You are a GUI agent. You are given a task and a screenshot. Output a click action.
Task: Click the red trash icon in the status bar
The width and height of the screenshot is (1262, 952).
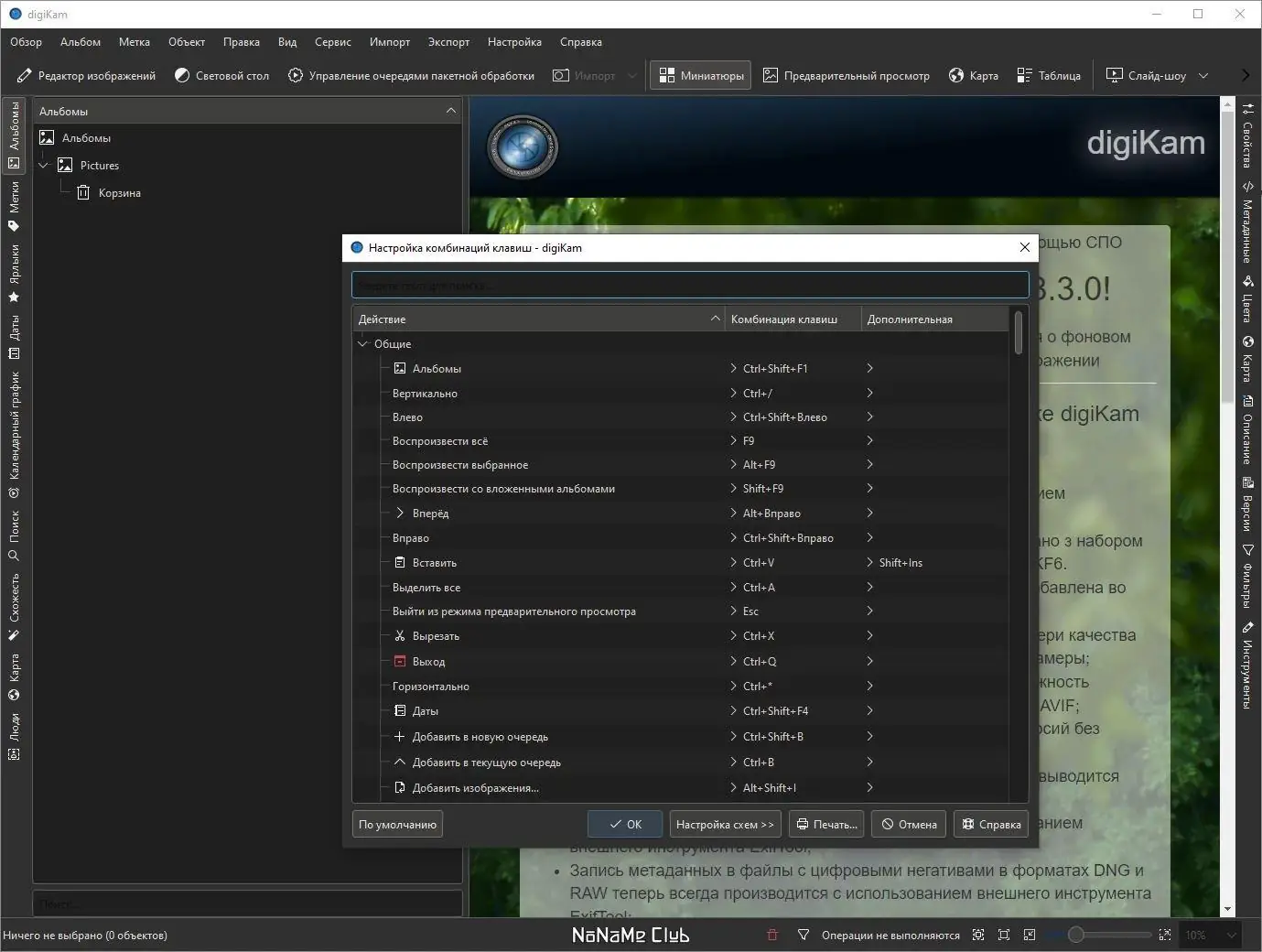(x=772, y=935)
